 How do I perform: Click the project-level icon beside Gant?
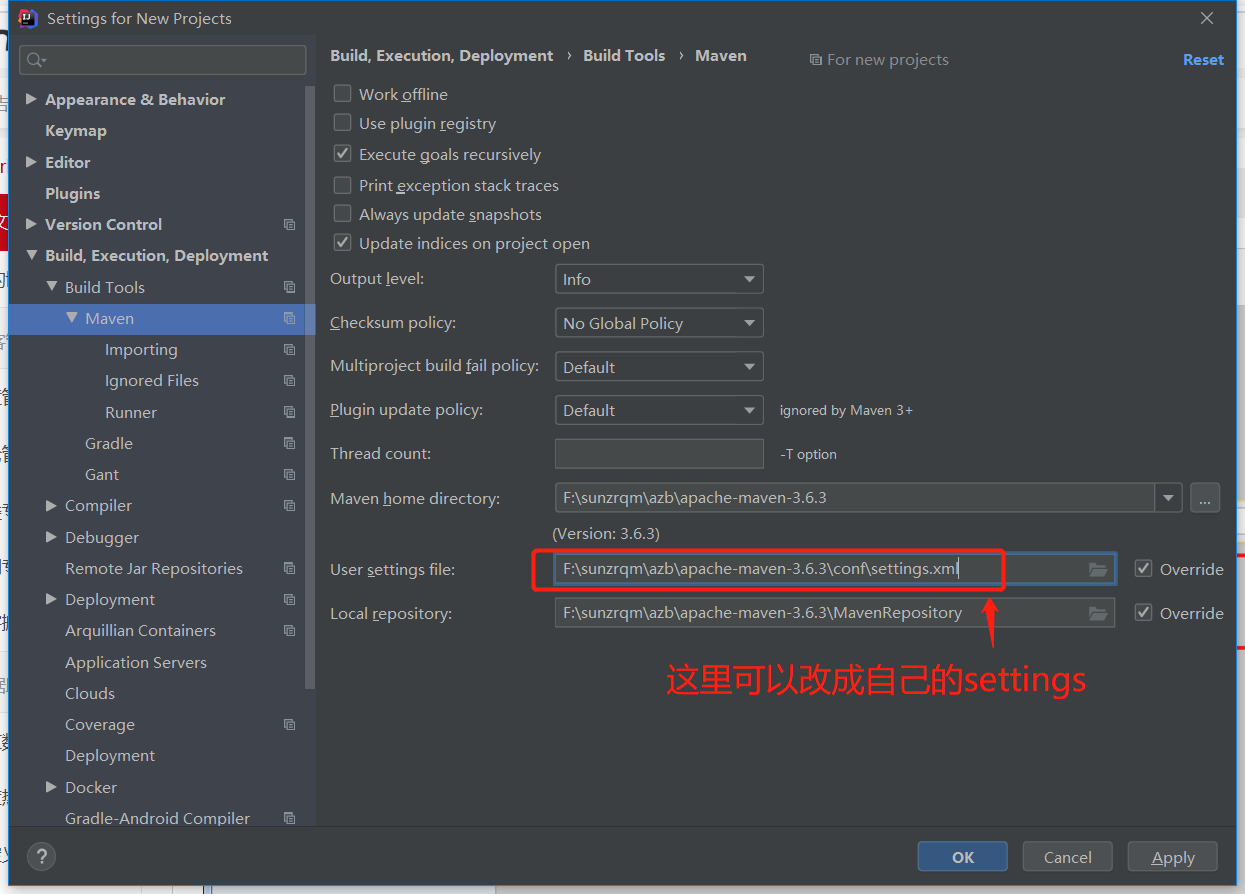click(289, 475)
